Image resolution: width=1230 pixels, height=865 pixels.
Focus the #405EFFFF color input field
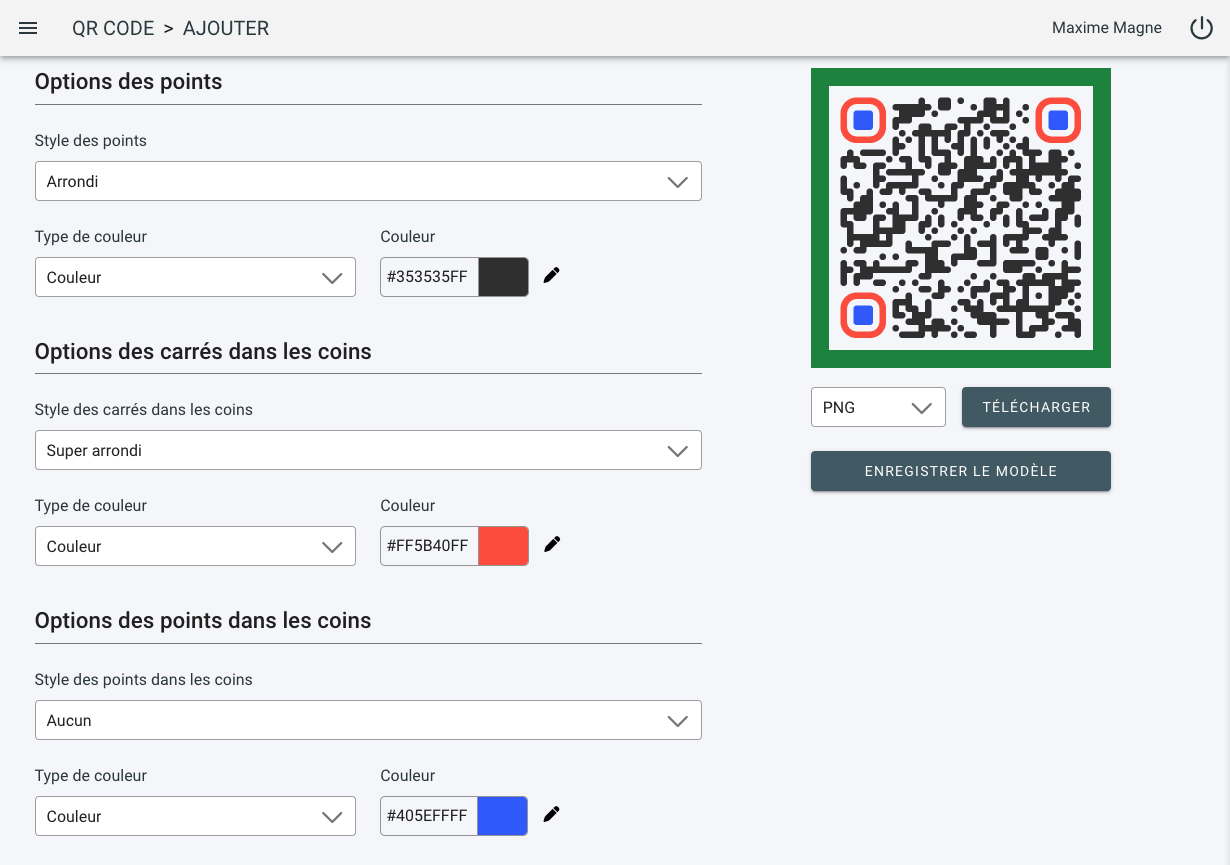pyautogui.click(x=429, y=816)
